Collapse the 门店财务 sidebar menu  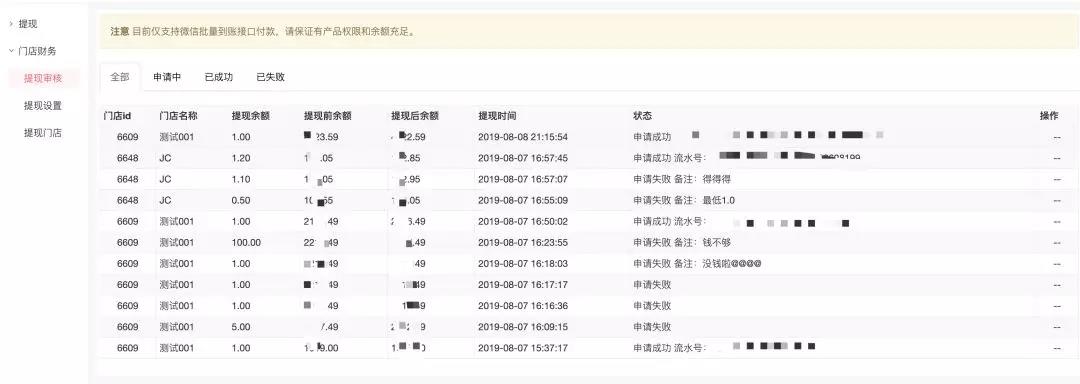click(36, 51)
